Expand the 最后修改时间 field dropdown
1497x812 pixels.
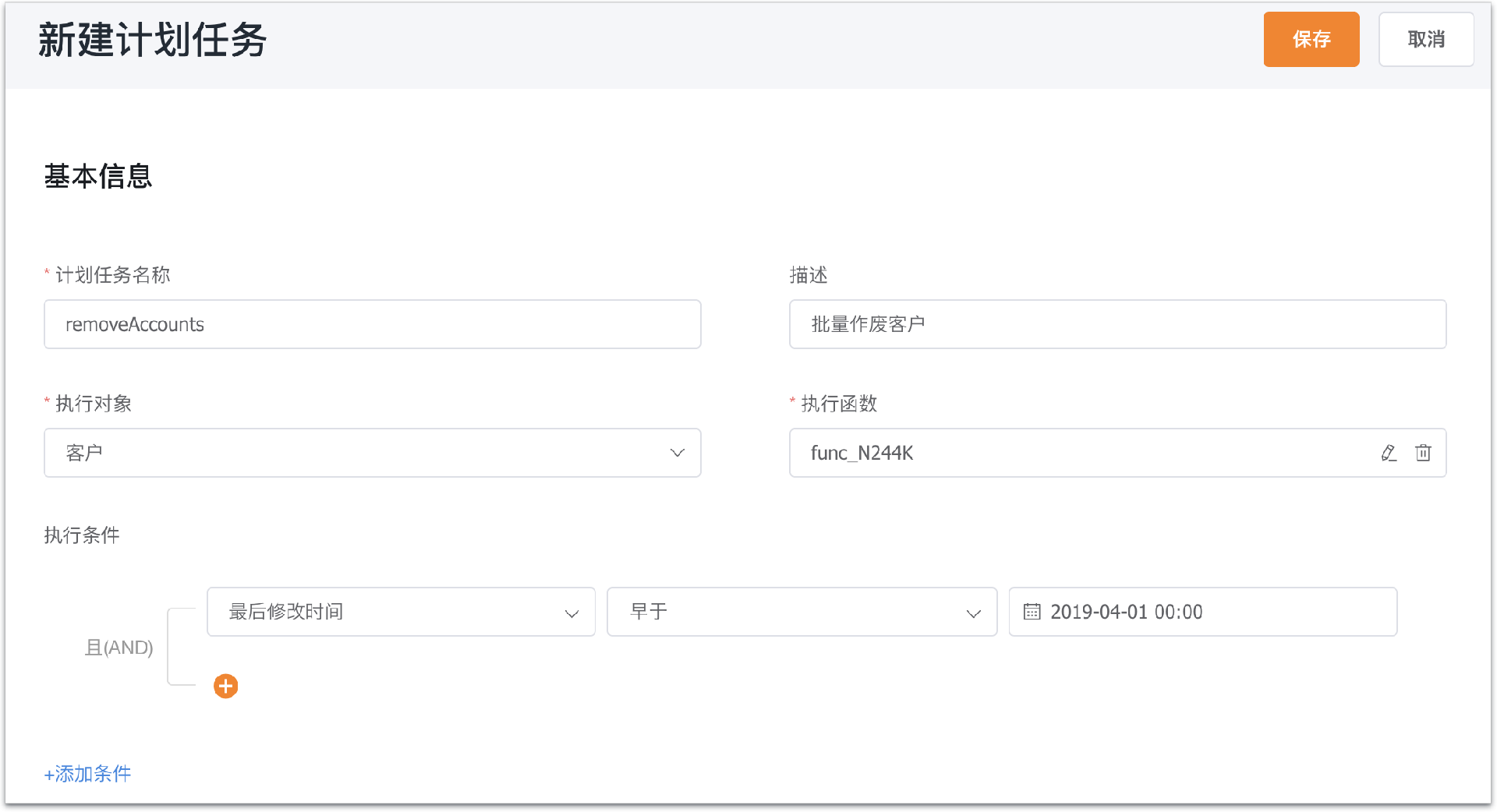[x=401, y=612]
